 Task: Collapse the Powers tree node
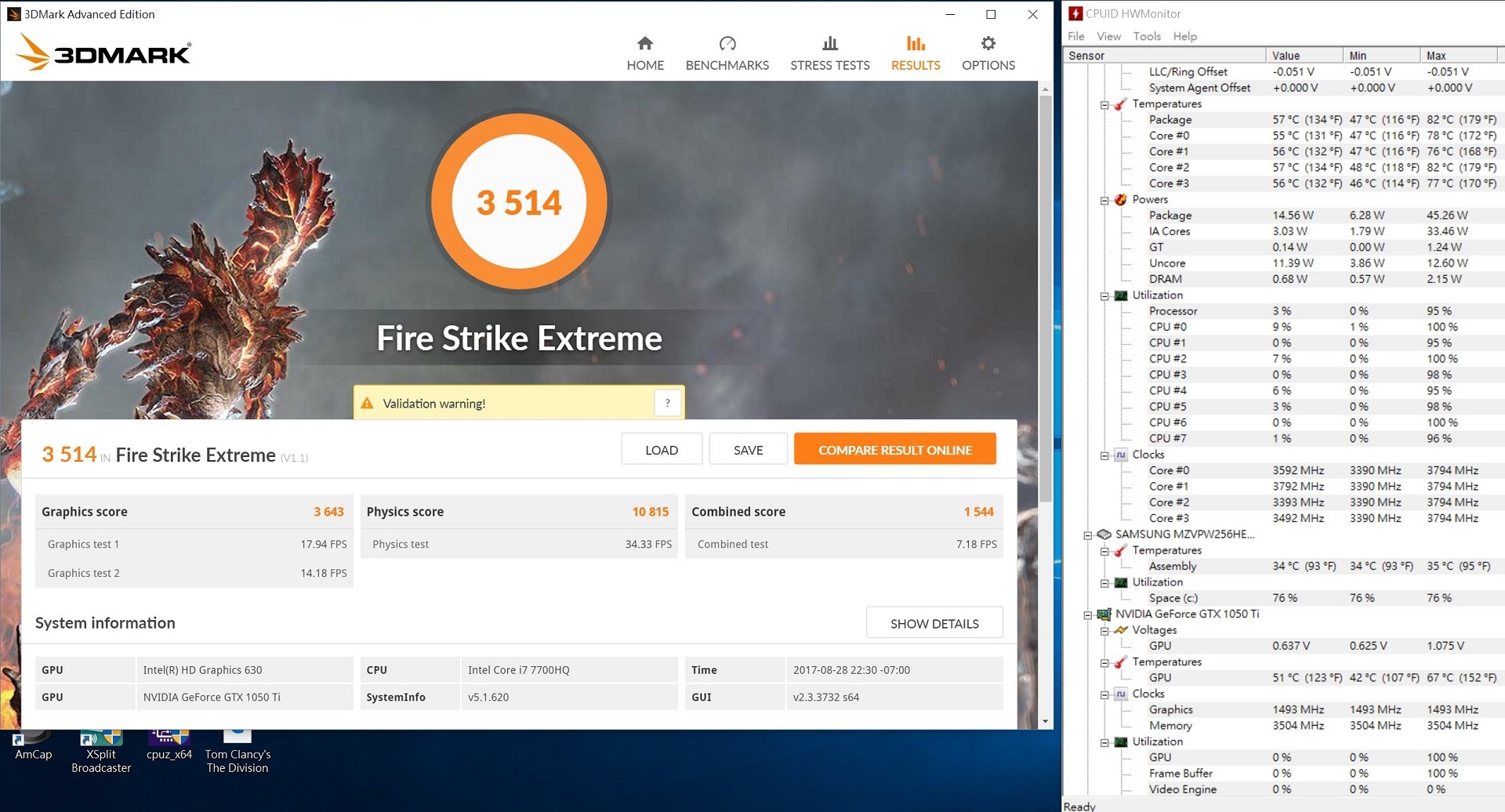1104,201
